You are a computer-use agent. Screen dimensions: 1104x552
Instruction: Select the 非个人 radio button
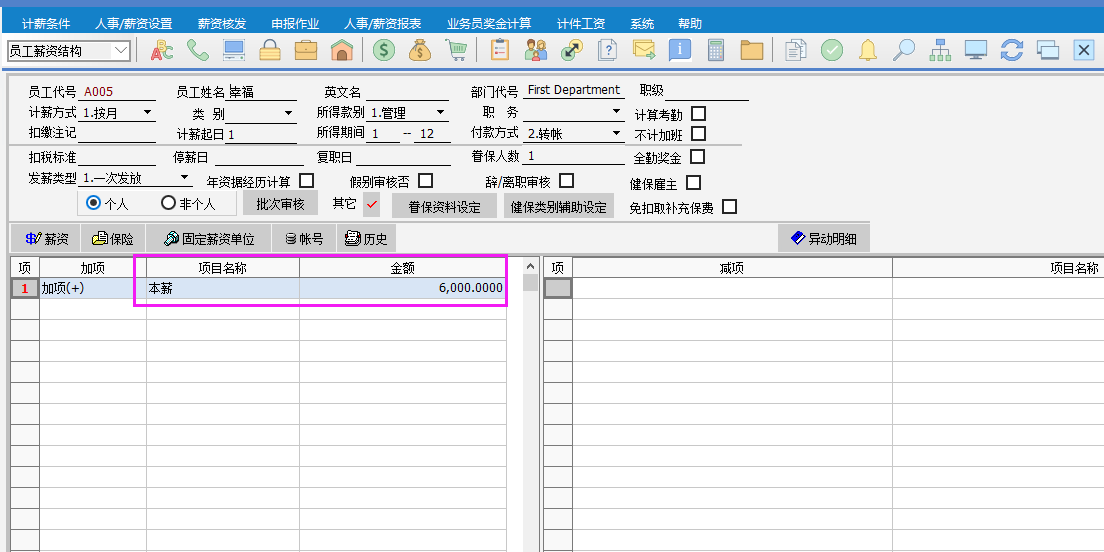point(169,203)
